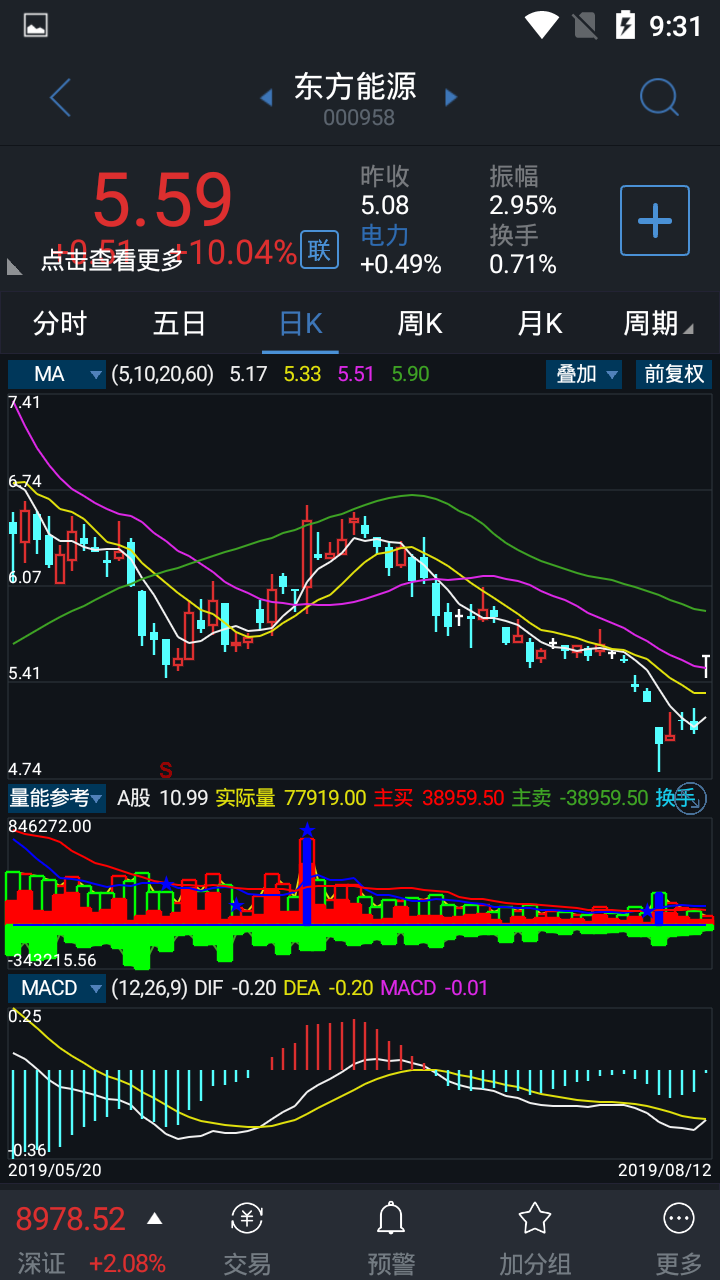This screenshot has height=1280, width=720.
Task: Open the 周期 period dropdown
Action: click(x=658, y=323)
